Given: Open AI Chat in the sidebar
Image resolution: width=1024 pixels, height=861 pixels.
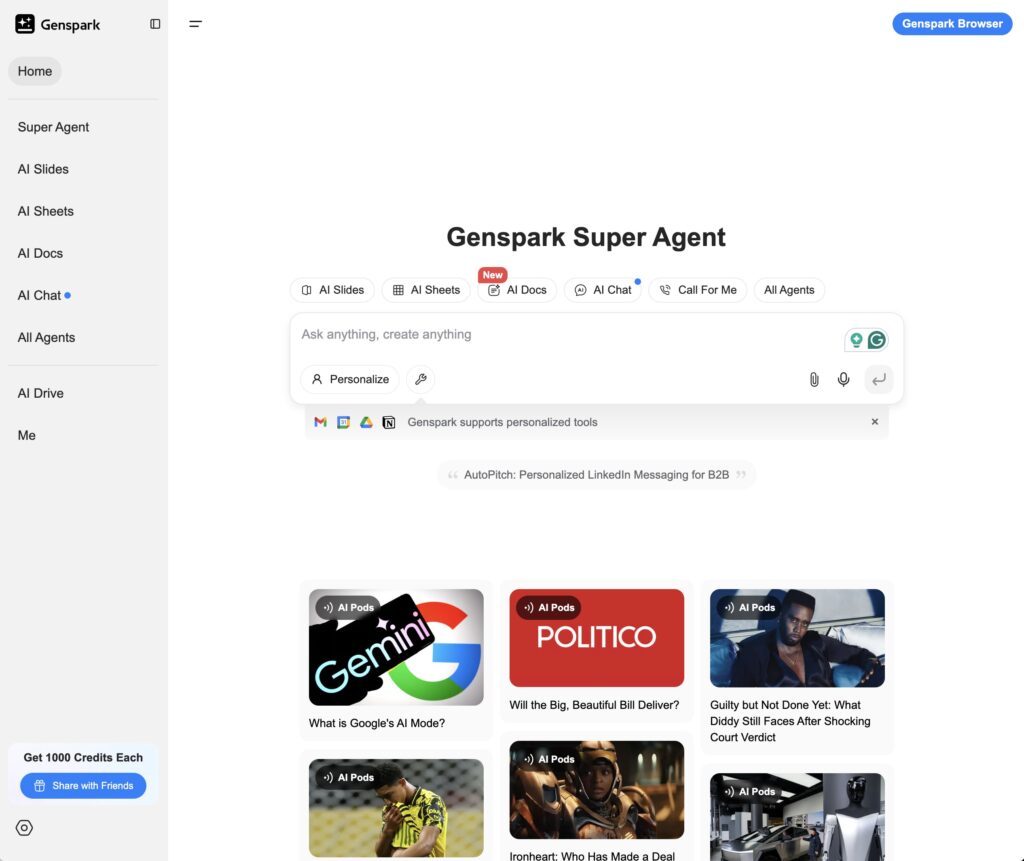Looking at the screenshot, I should coord(39,295).
